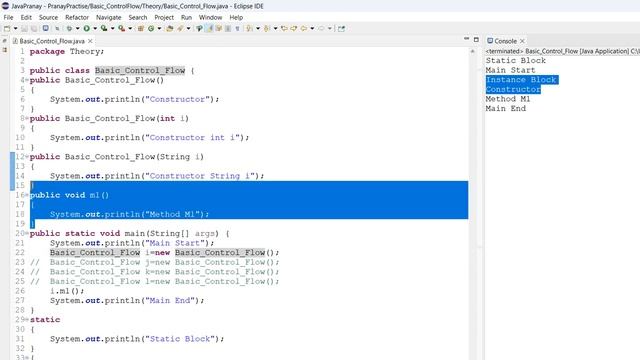
Task: Click the Skip All Breakpoints icon
Action: 57,29
